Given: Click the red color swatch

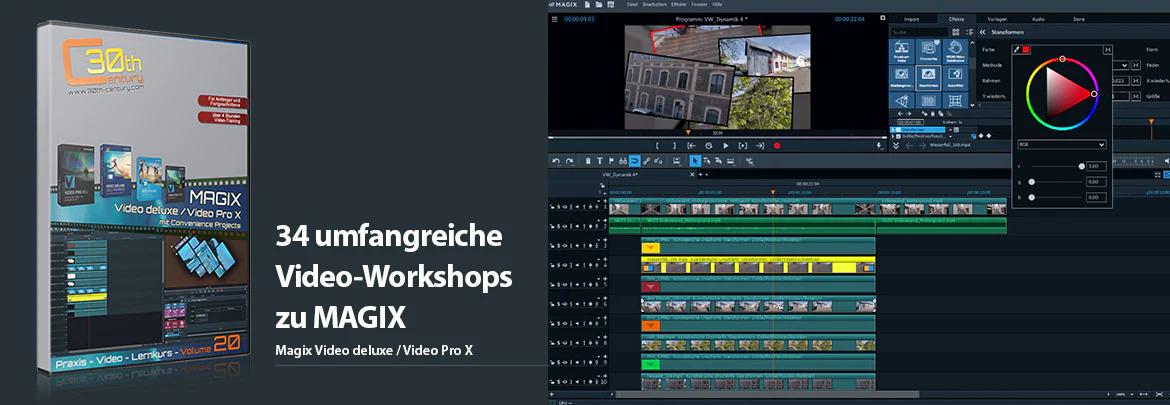Looking at the screenshot, I should tap(1026, 49).
